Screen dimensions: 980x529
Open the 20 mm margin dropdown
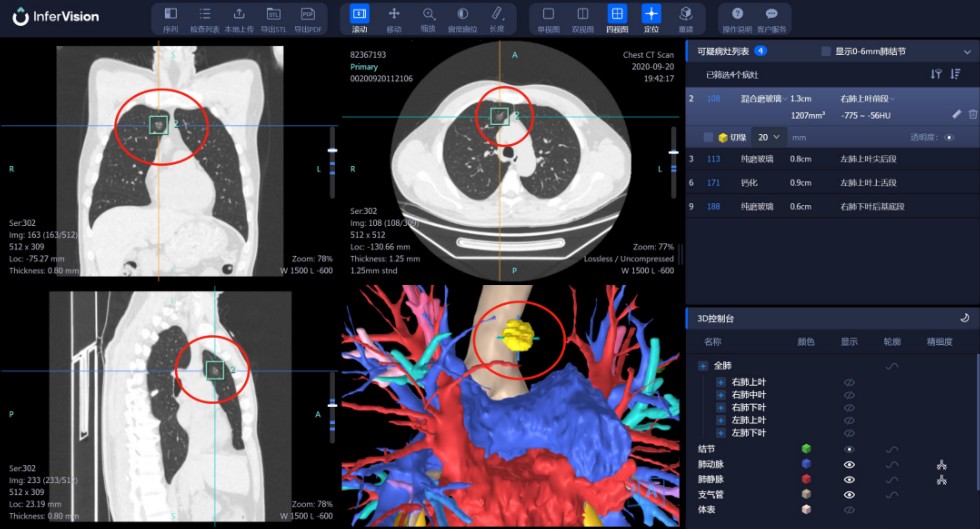pyautogui.click(x=769, y=137)
